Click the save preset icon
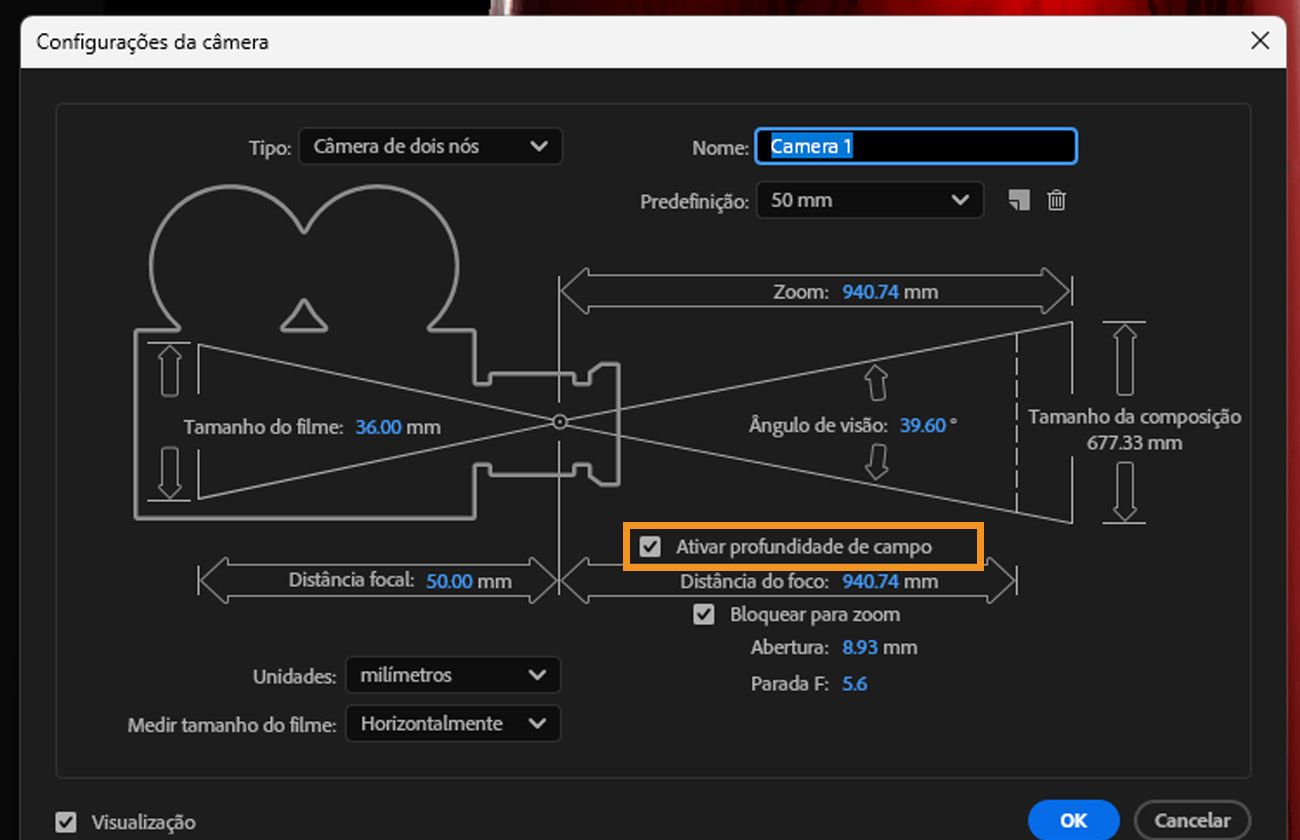 1018,200
